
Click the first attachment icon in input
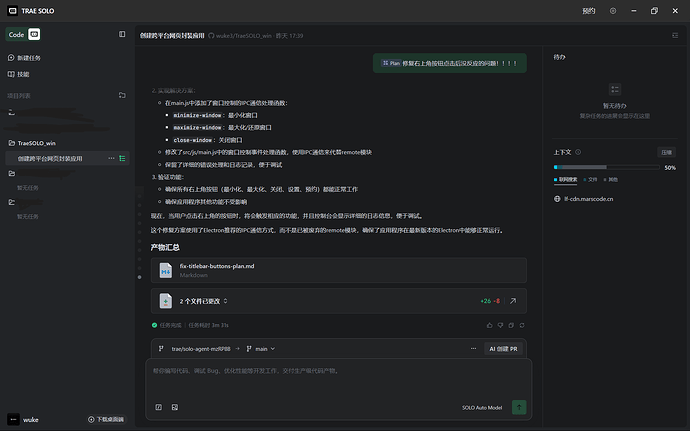tap(159, 407)
